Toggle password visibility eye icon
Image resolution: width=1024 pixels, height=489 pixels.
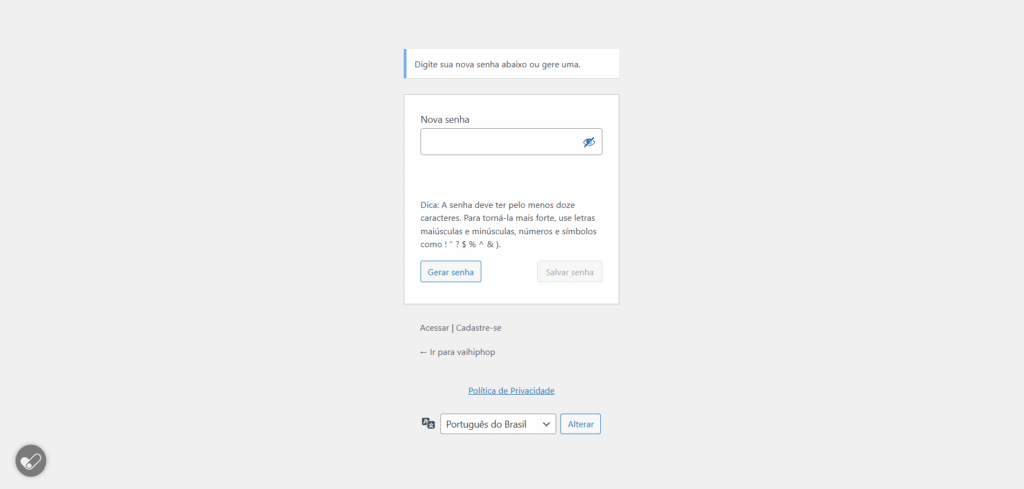(x=589, y=142)
